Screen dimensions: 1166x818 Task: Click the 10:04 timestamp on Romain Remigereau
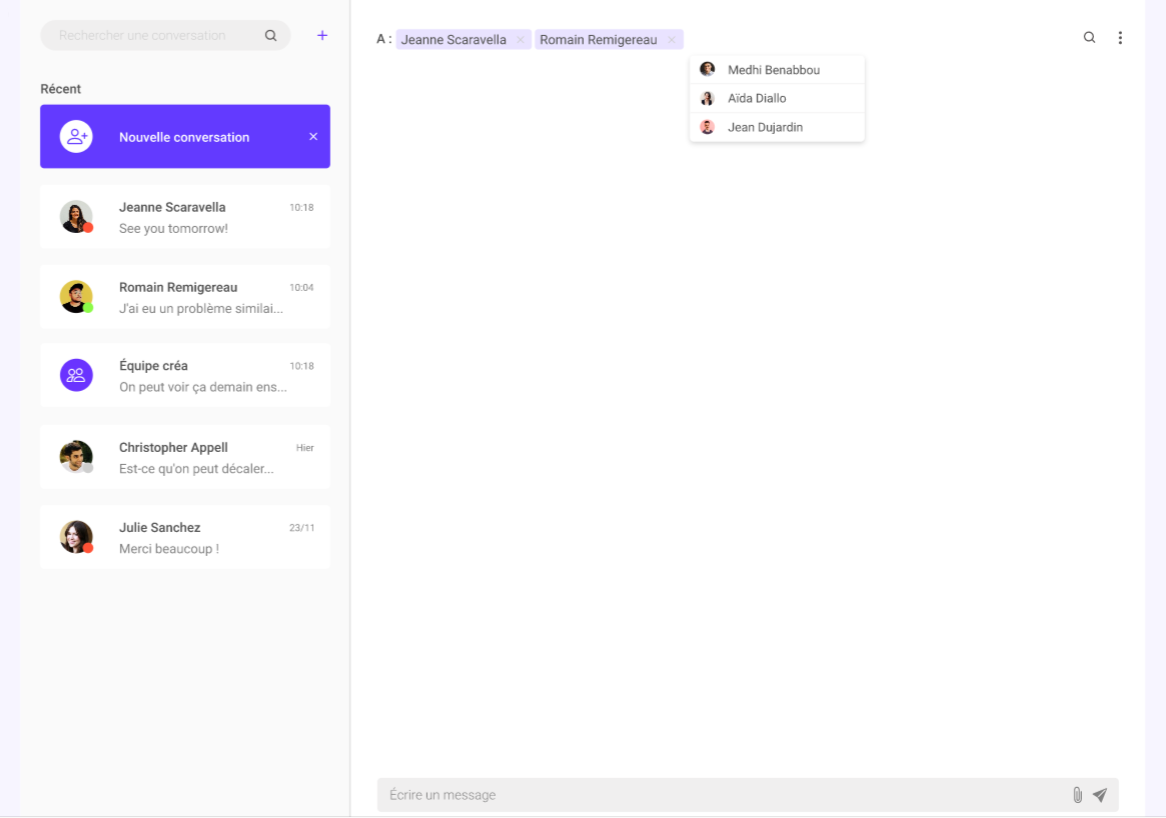(x=301, y=288)
